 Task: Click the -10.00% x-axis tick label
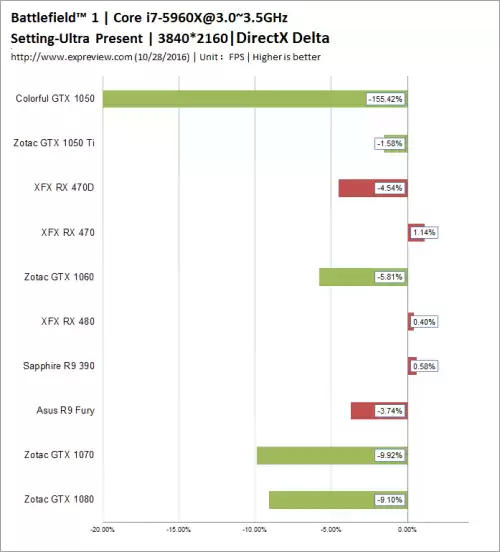(x=255, y=530)
